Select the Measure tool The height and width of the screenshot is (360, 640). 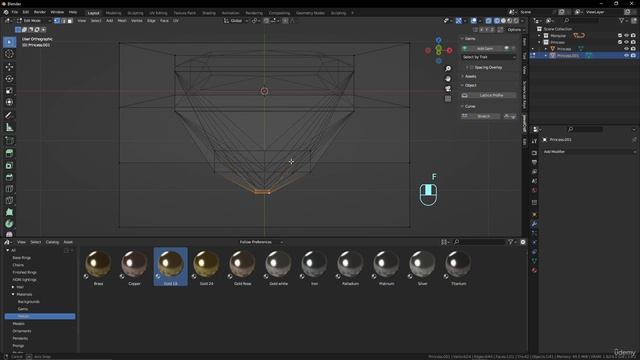point(9,128)
